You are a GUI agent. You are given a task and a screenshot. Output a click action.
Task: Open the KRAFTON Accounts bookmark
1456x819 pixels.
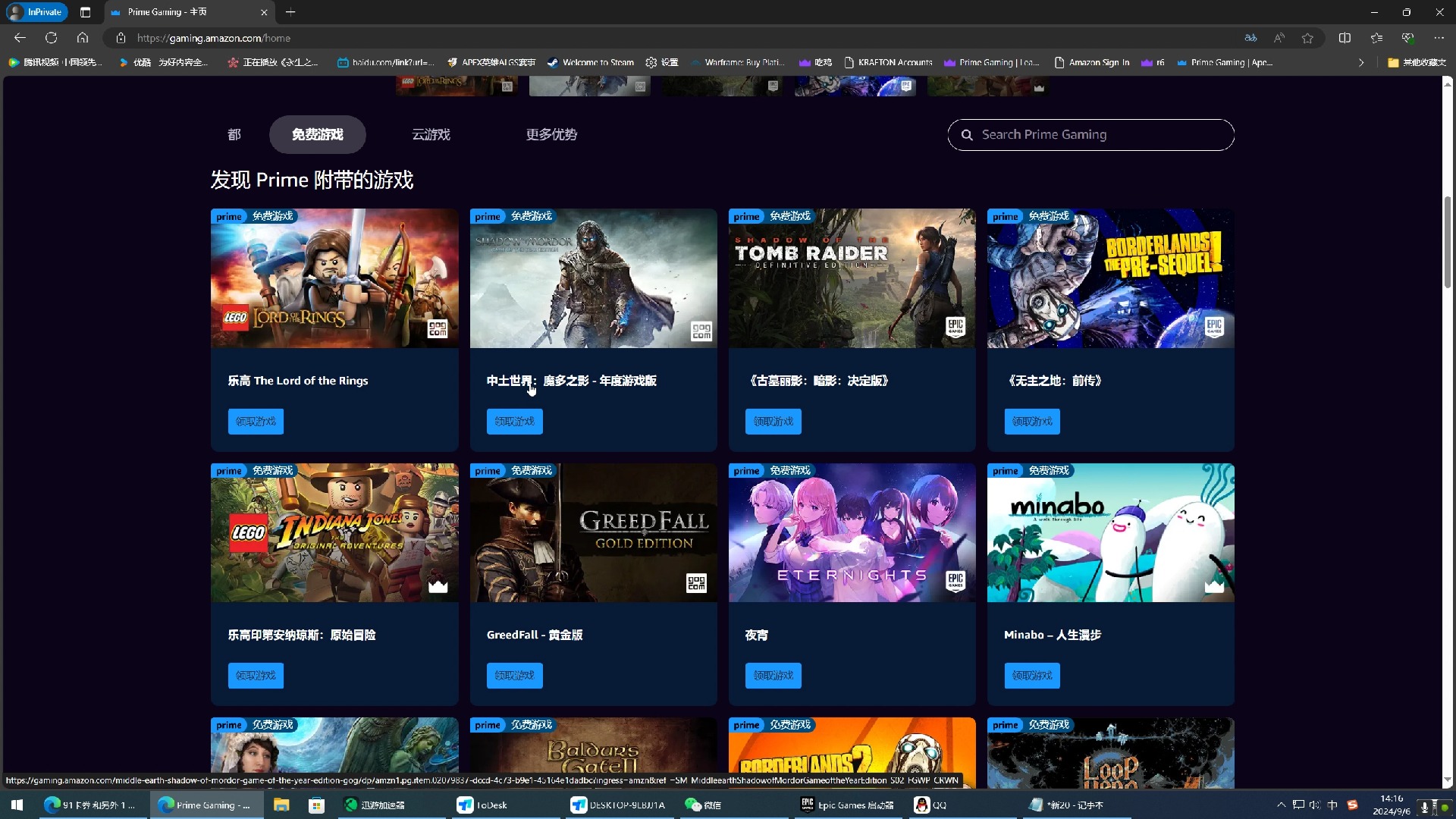(888, 63)
